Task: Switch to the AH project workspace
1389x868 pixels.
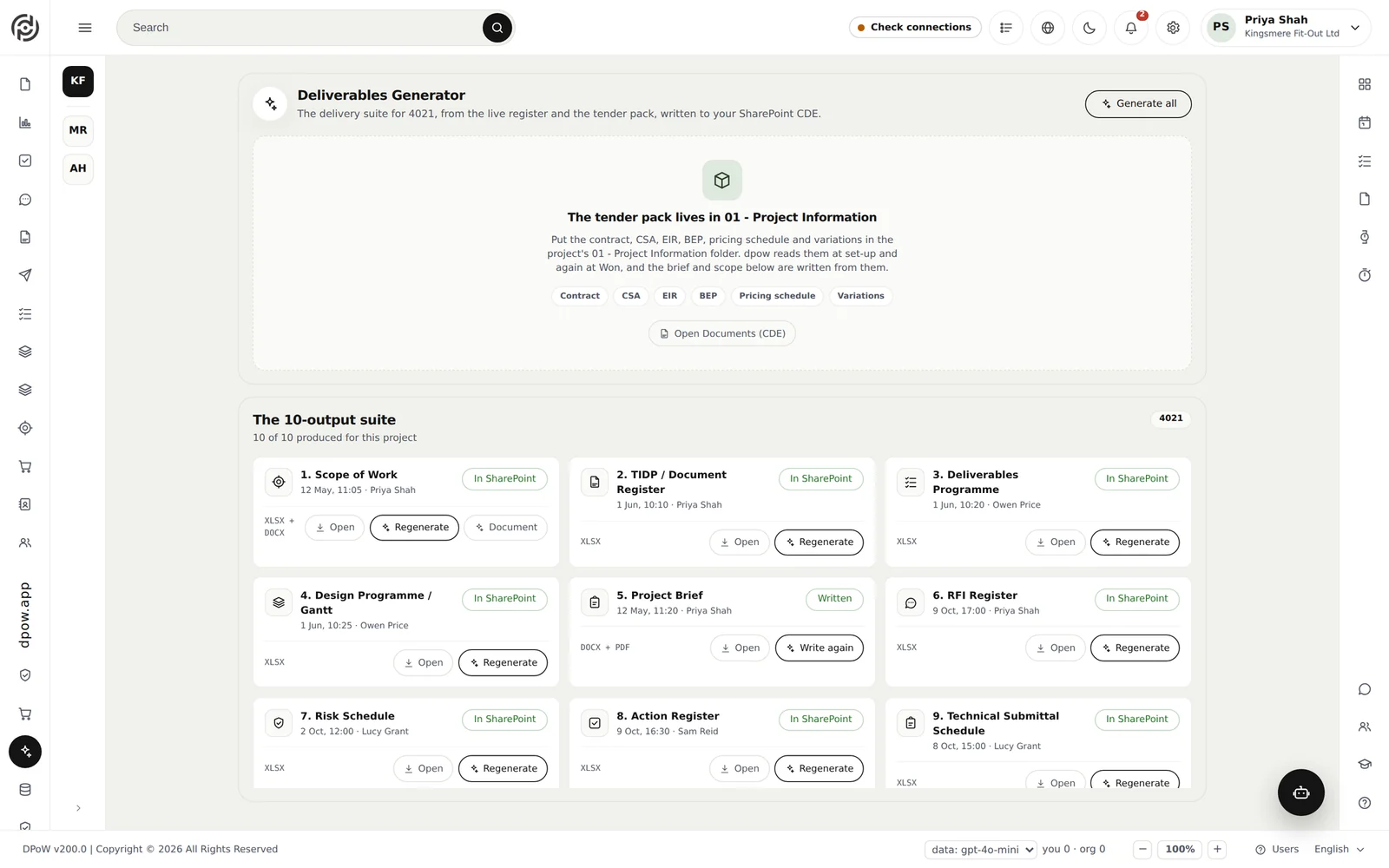Action: coord(78,168)
